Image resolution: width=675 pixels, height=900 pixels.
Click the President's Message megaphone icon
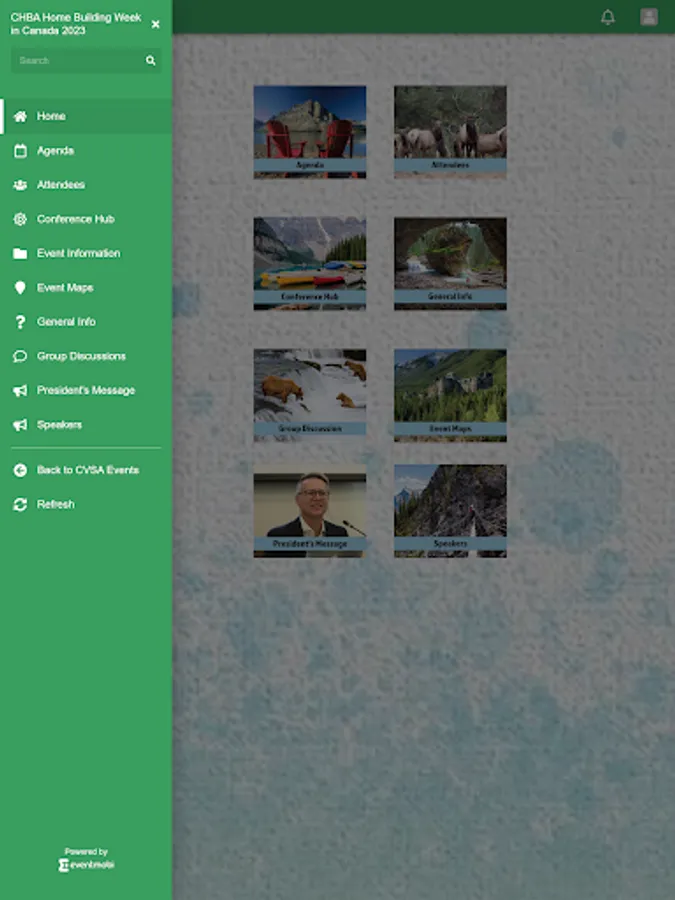(20, 391)
